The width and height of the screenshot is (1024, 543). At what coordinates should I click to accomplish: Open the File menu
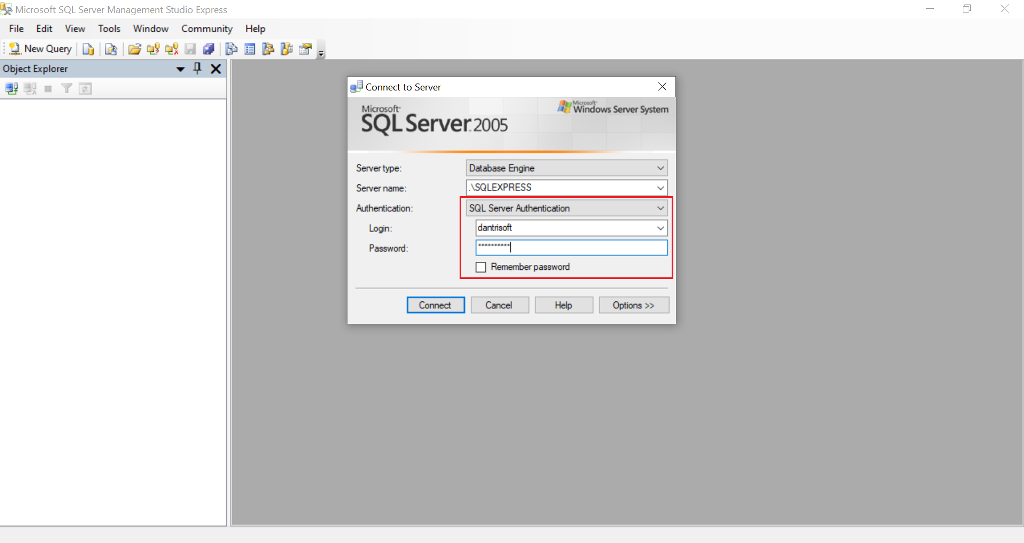click(x=16, y=29)
